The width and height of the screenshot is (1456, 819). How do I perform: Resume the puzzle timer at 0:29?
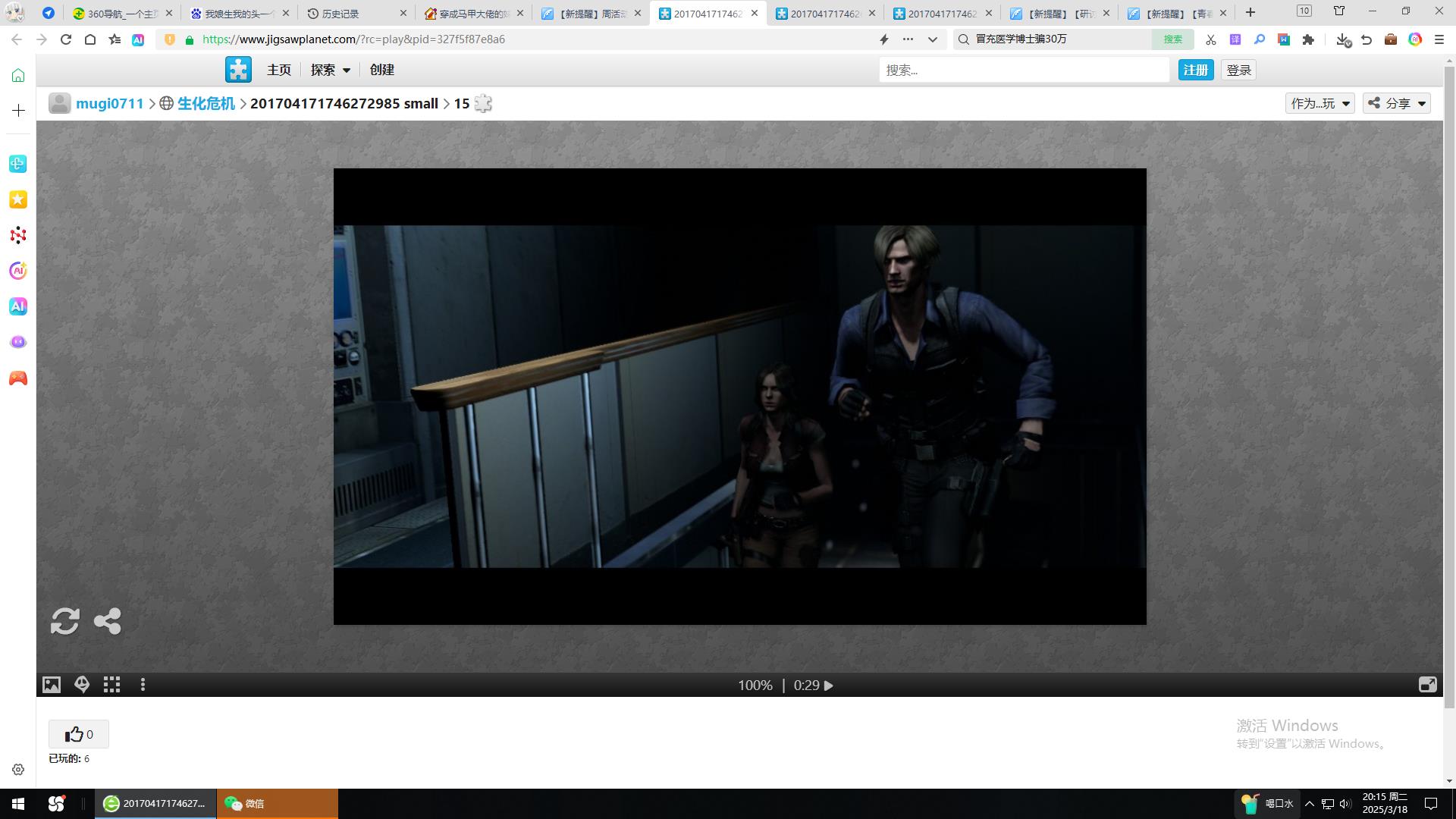point(829,686)
